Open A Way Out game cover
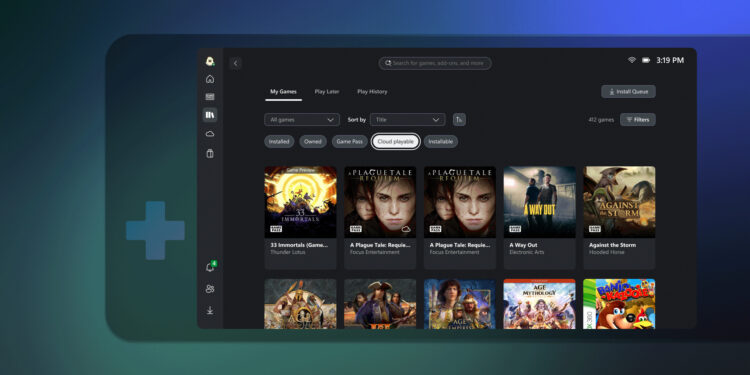 tap(540, 202)
